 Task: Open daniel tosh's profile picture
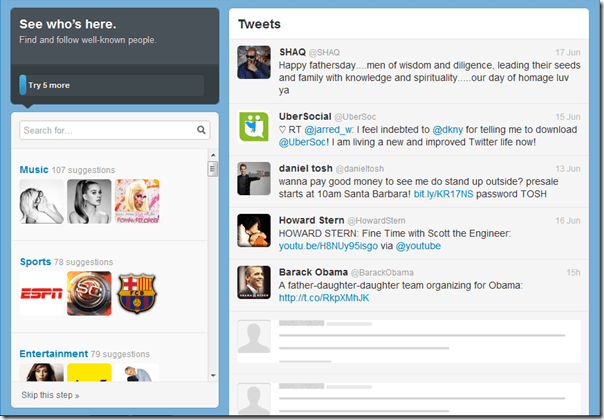tap(254, 178)
